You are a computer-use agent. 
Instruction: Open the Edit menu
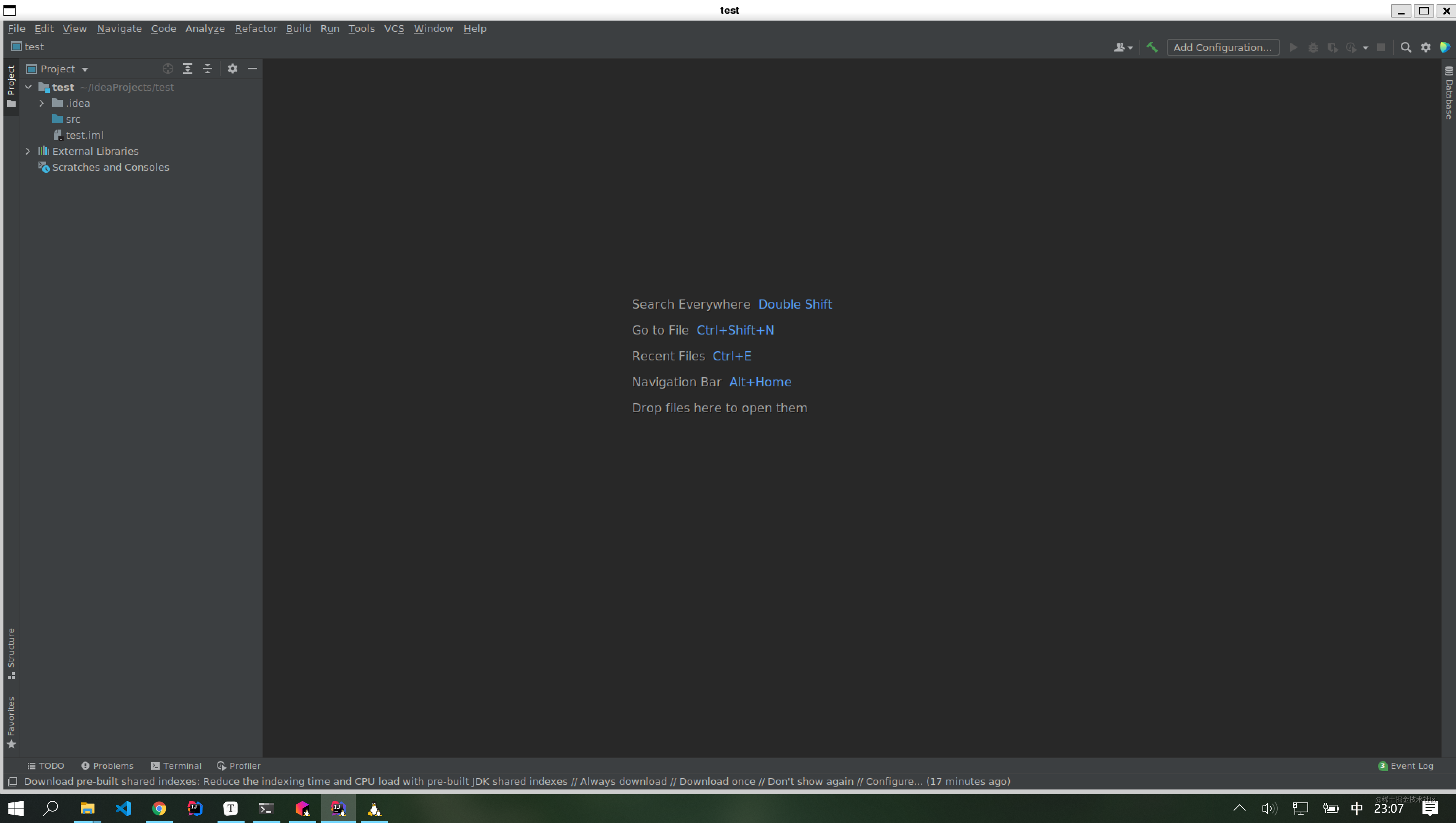click(43, 29)
